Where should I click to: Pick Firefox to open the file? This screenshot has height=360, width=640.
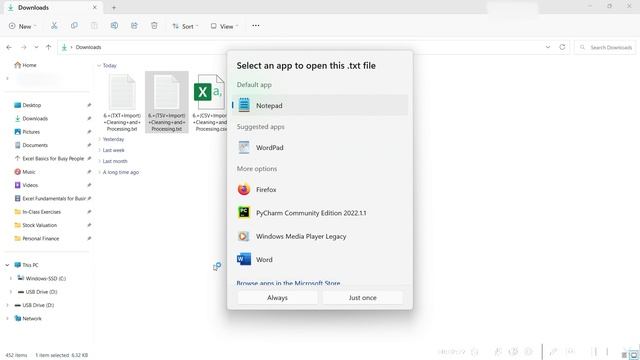click(x=320, y=189)
